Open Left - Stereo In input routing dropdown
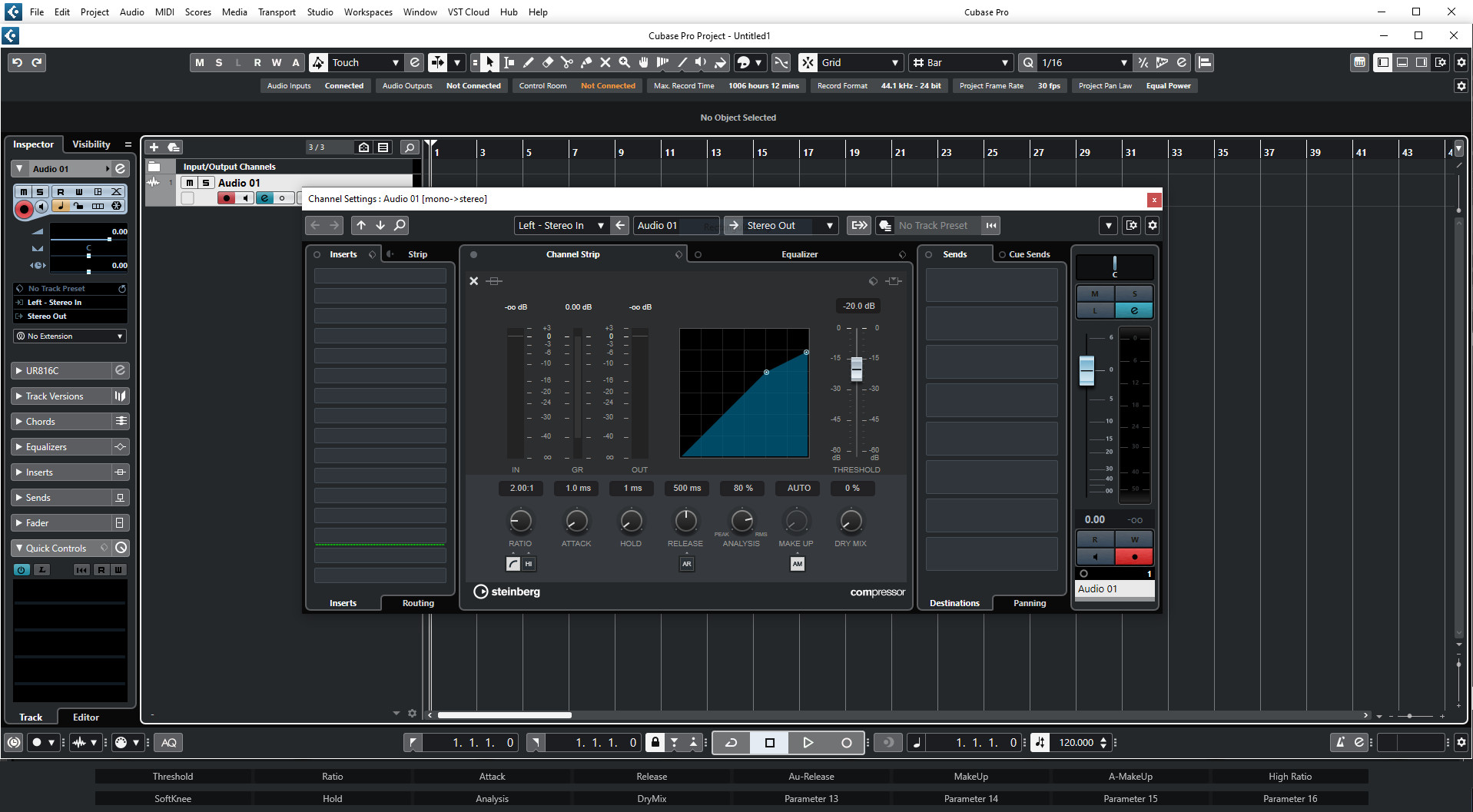This screenshot has width=1473, height=812. (562, 226)
